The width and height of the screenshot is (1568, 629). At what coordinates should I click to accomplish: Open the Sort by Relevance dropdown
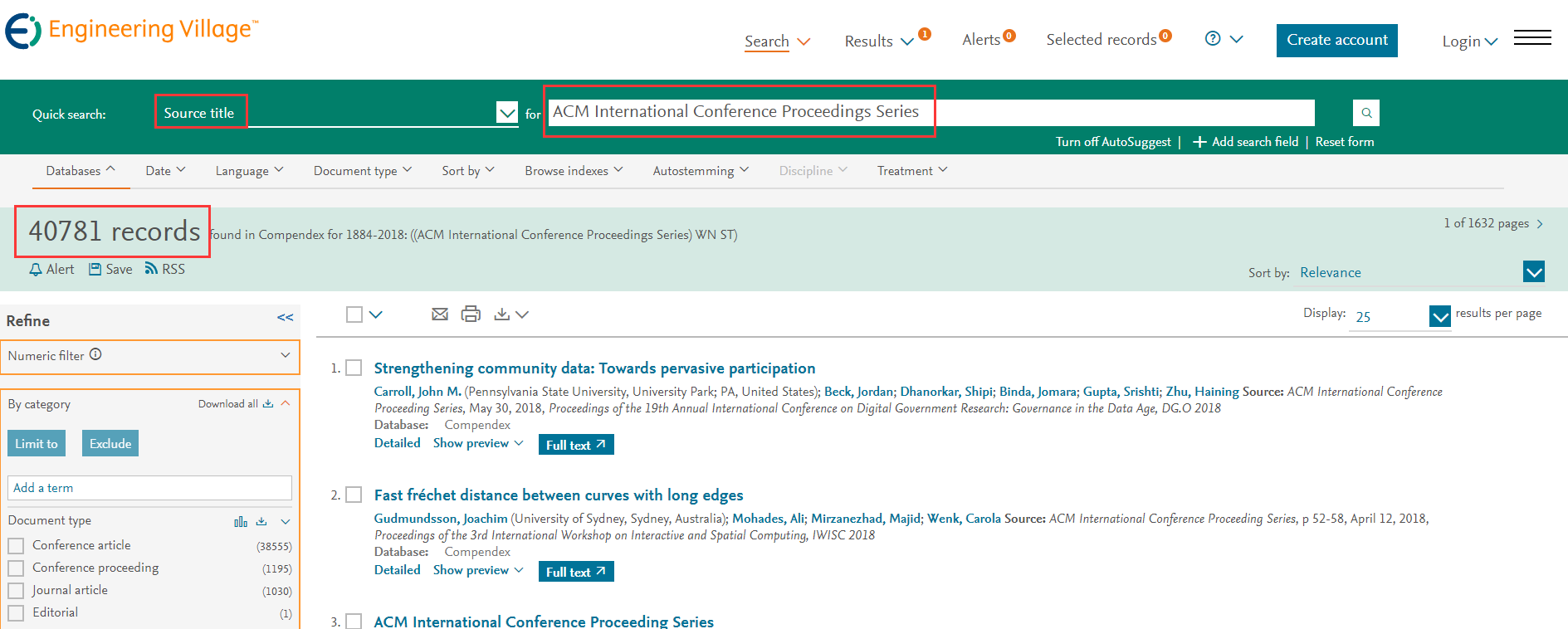tap(1533, 272)
